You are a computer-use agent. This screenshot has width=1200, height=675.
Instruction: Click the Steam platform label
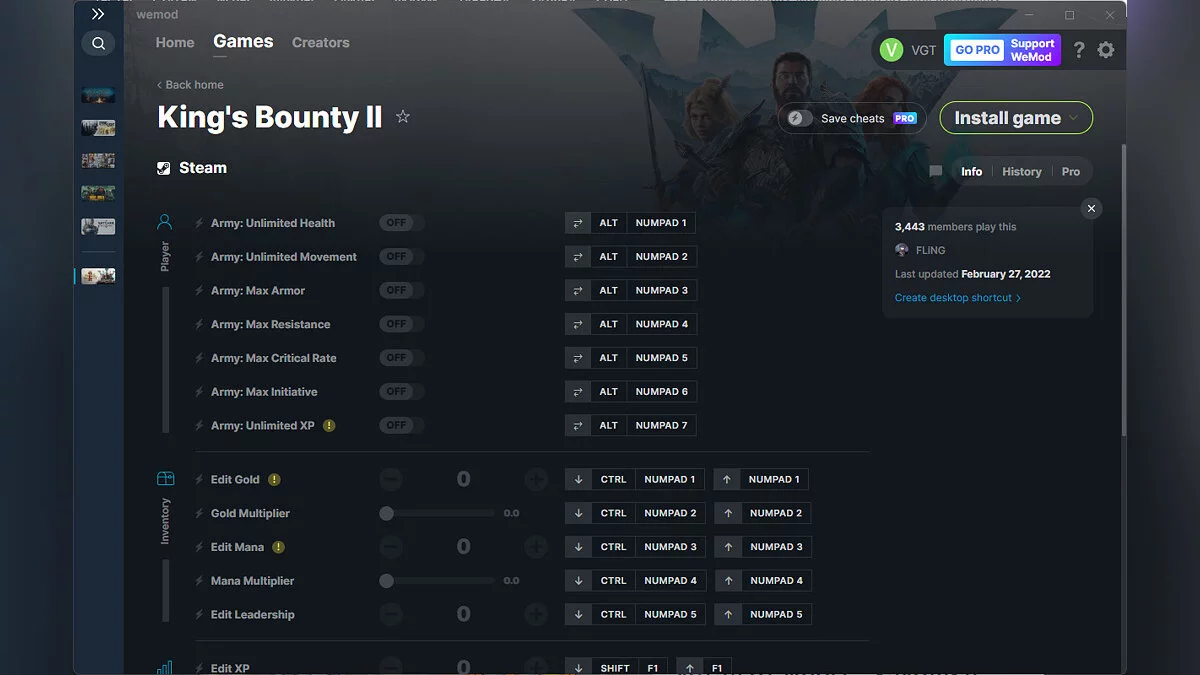[192, 168]
